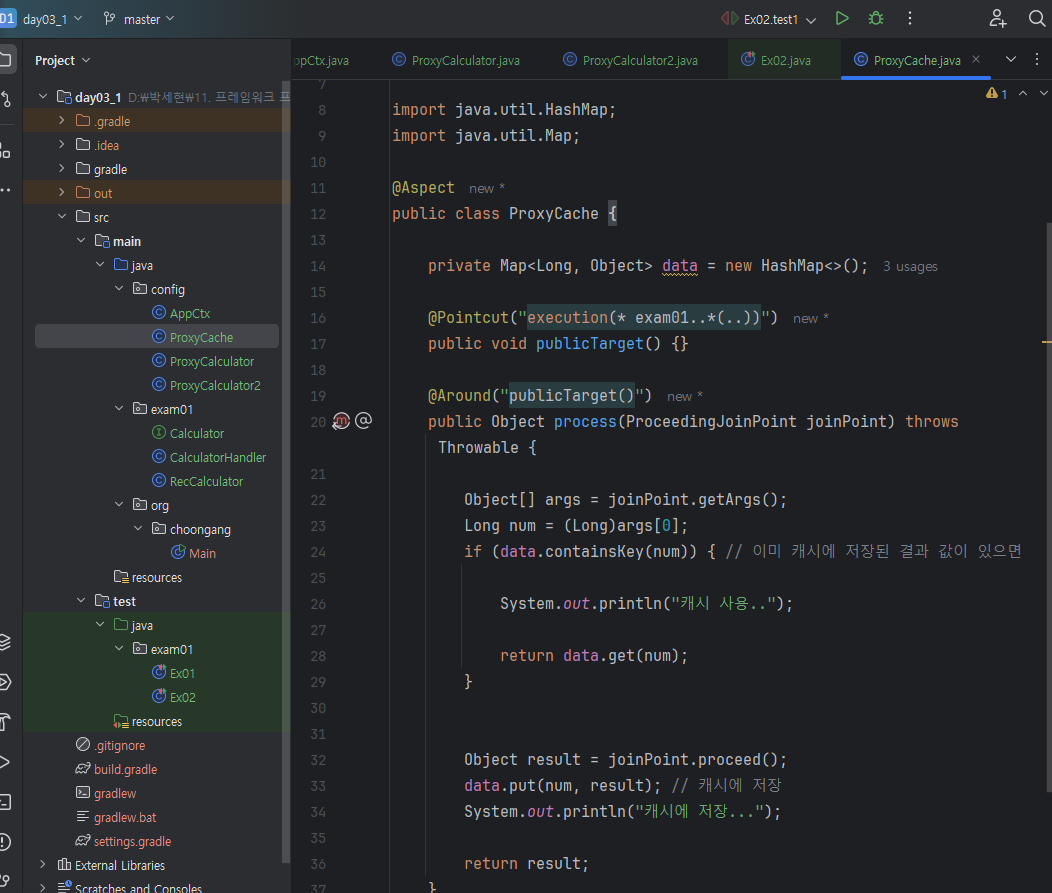Open Structure tool window from left stripe
This screenshot has width=1052, height=893.
tap(5, 151)
